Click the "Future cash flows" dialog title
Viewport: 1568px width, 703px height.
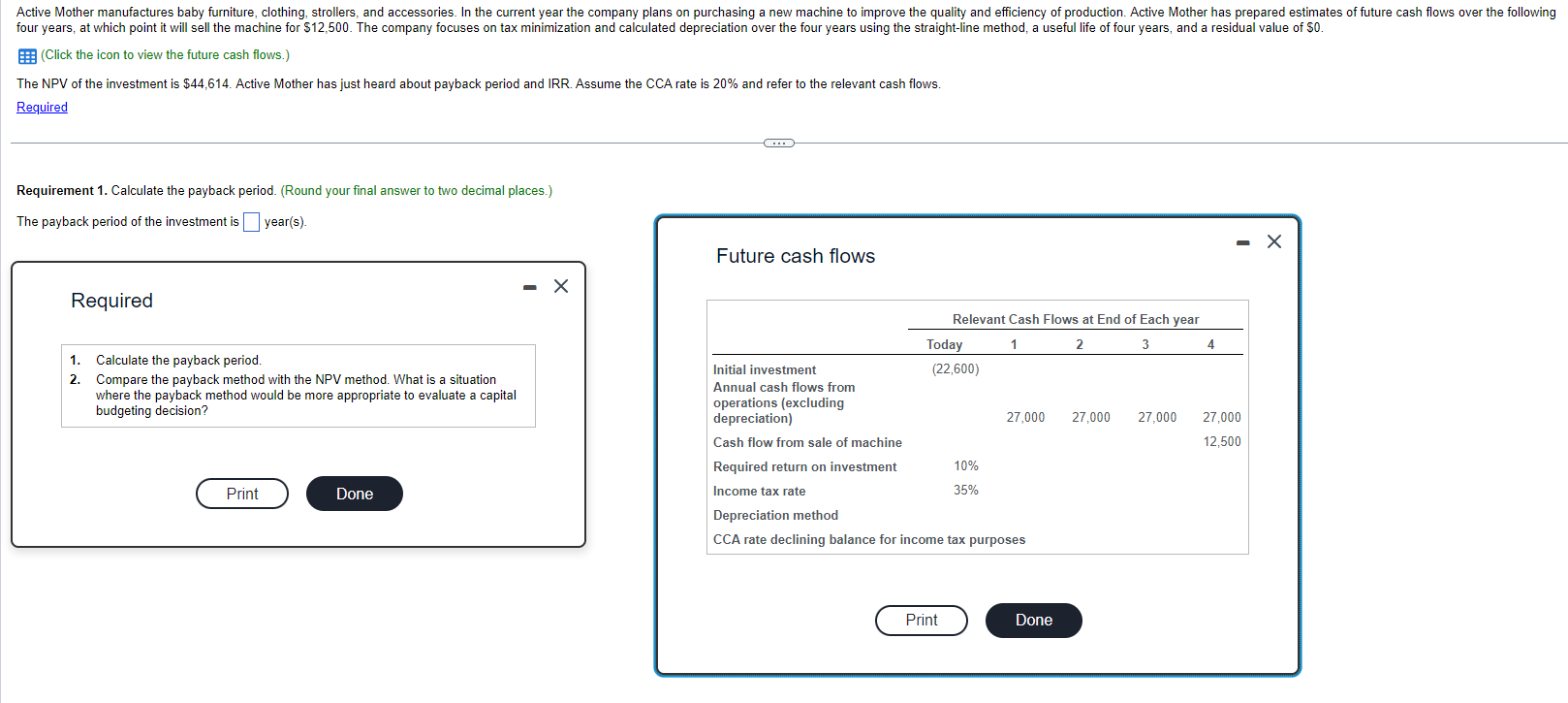click(796, 257)
